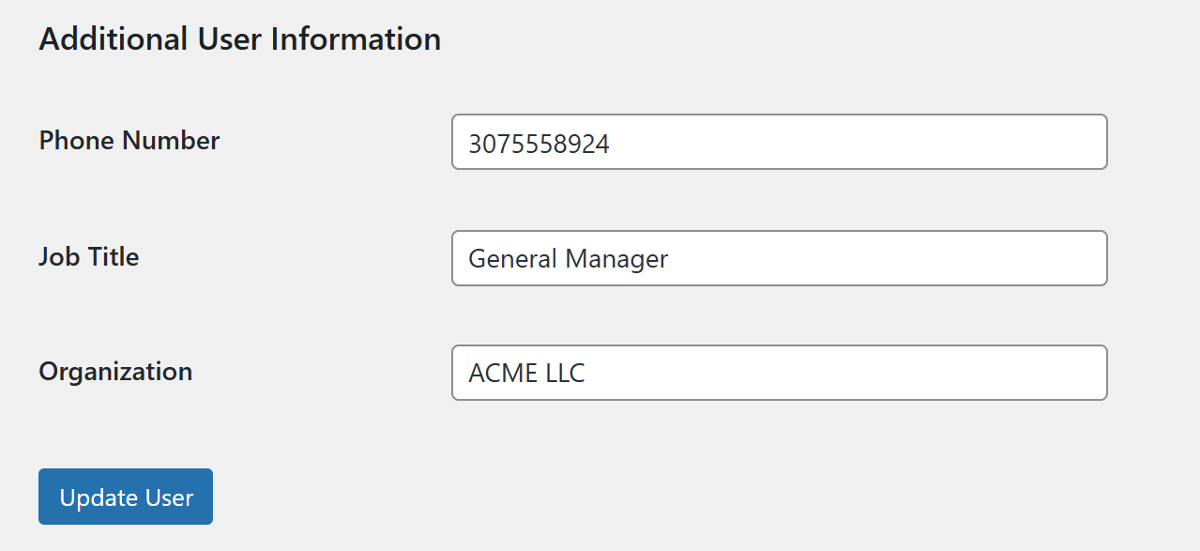This screenshot has width=1200, height=551.
Task: Focus the Phone Number input field
Action: pos(779,142)
